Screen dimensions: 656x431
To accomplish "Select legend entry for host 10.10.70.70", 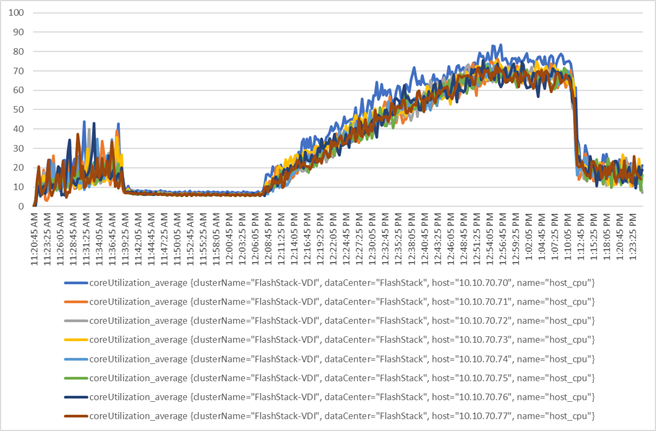I will (x=329, y=283).
